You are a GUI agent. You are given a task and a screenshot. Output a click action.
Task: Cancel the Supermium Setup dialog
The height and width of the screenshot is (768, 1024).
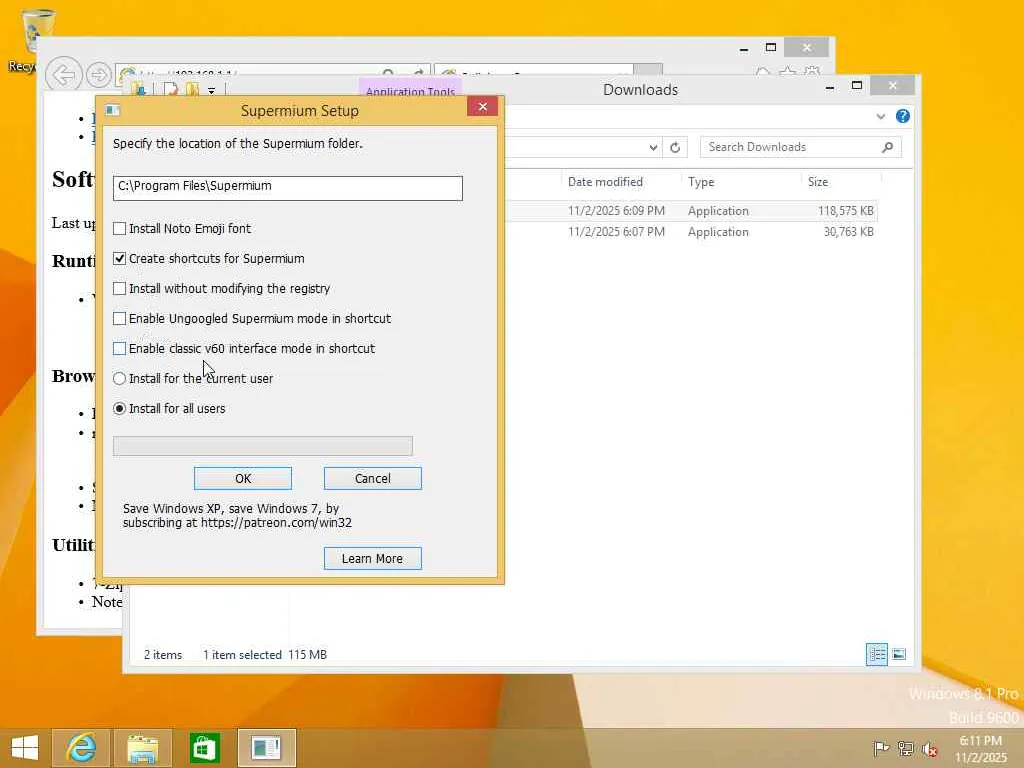[x=373, y=479]
